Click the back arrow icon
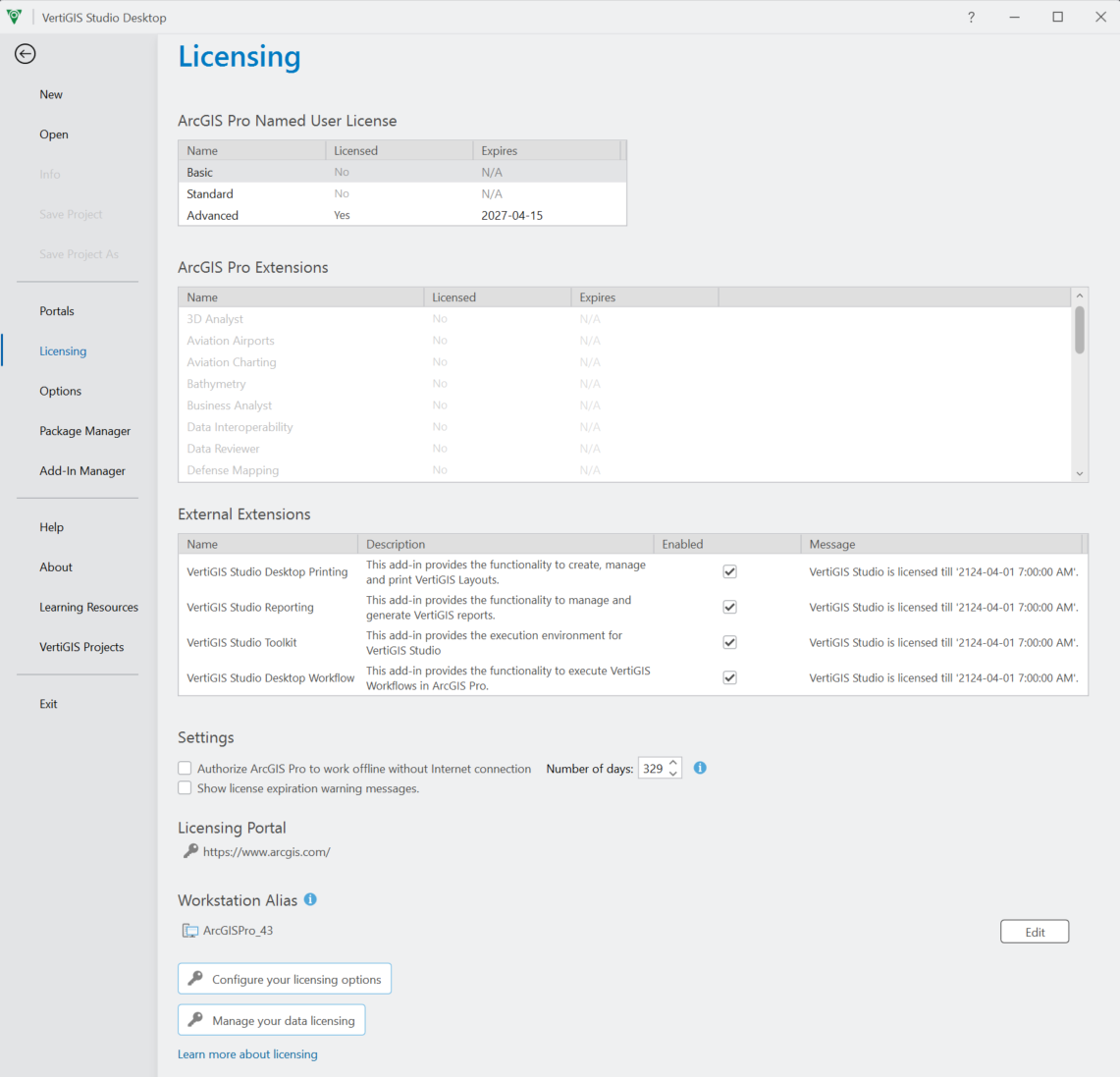 tap(25, 54)
